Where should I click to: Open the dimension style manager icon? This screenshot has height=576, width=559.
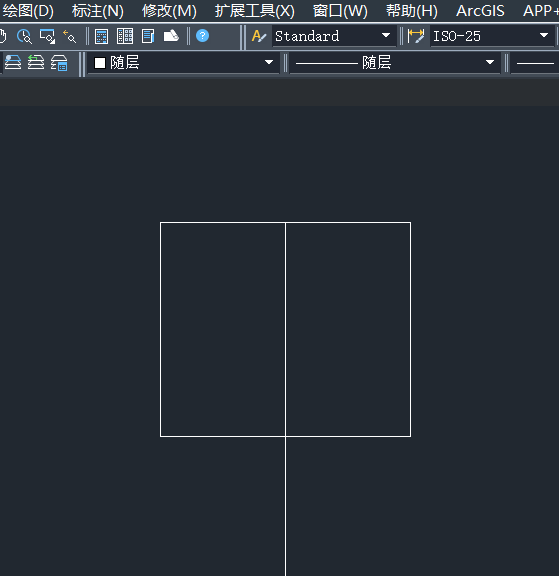(x=416, y=36)
